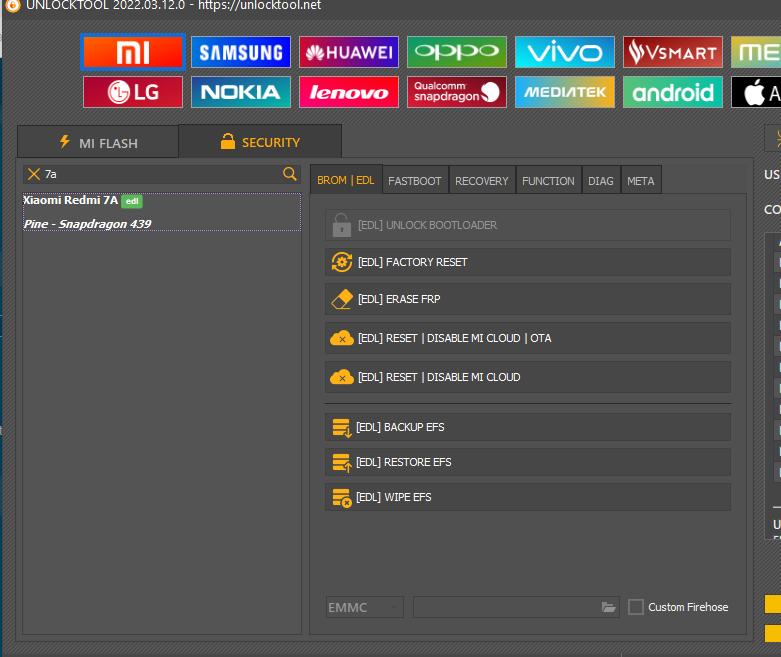Click [EDL] UNLOCK BOOTLOADER button
The width and height of the screenshot is (781, 657).
(x=528, y=225)
